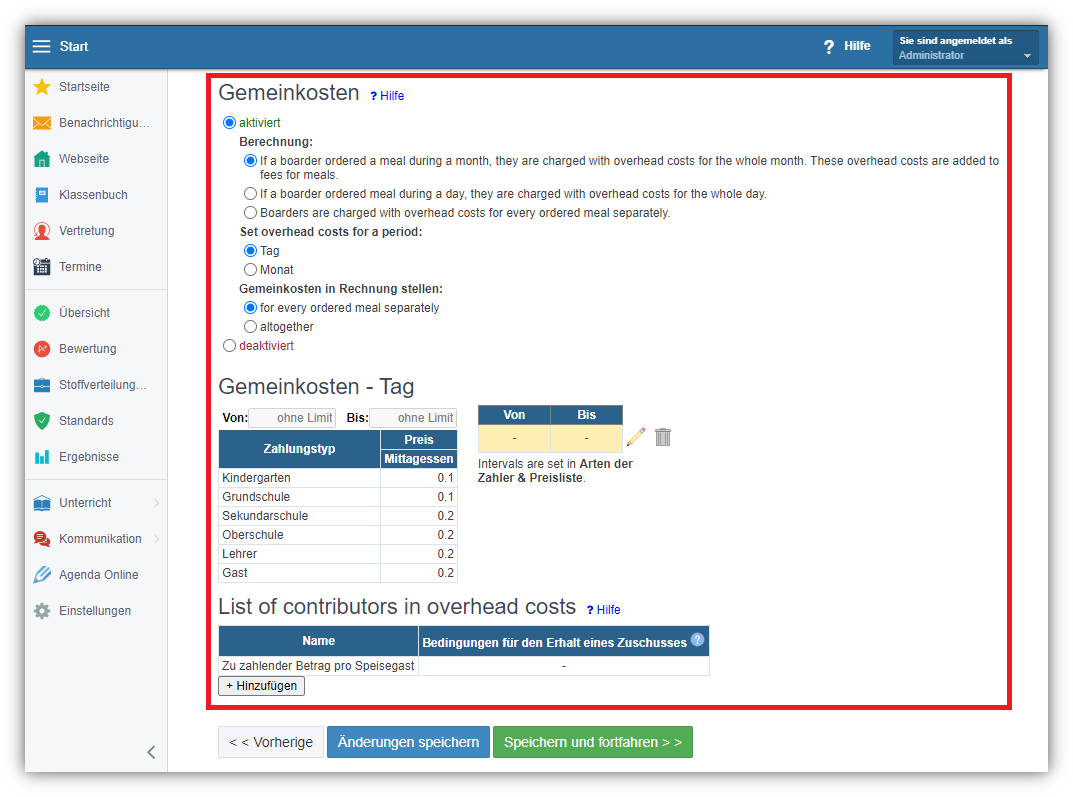Click the info icon in Bedingungen column header
Screen dimensions: 1073x797
[x=698, y=640]
